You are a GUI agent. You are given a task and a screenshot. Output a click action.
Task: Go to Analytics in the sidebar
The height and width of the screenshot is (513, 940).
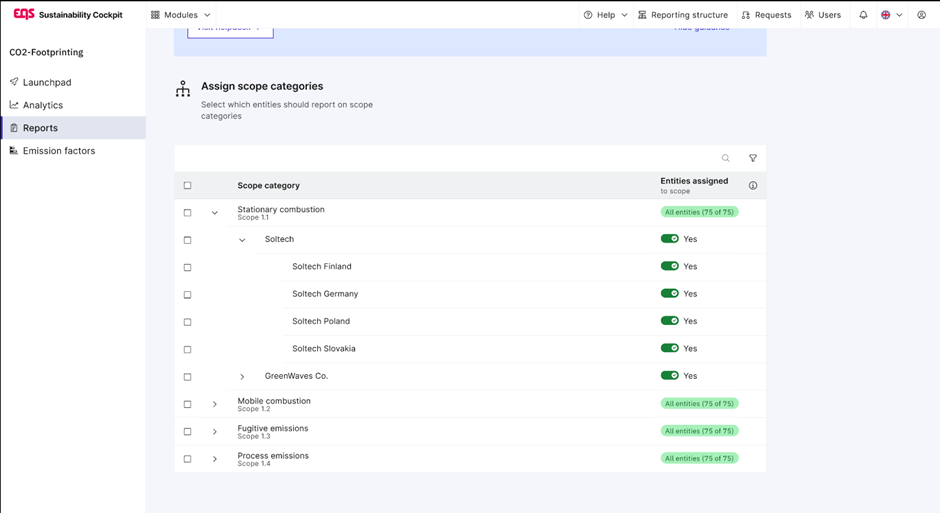click(42, 105)
